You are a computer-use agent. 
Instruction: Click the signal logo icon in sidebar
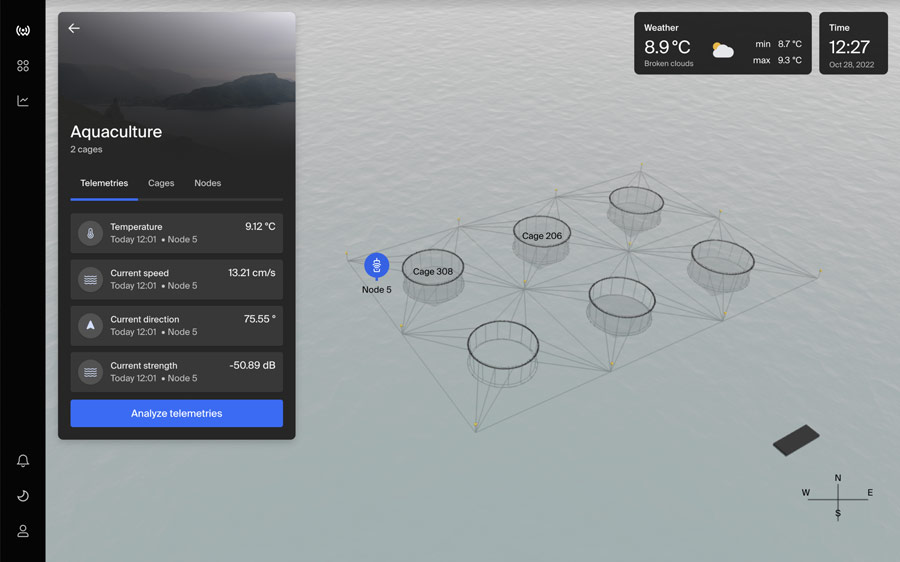23,30
